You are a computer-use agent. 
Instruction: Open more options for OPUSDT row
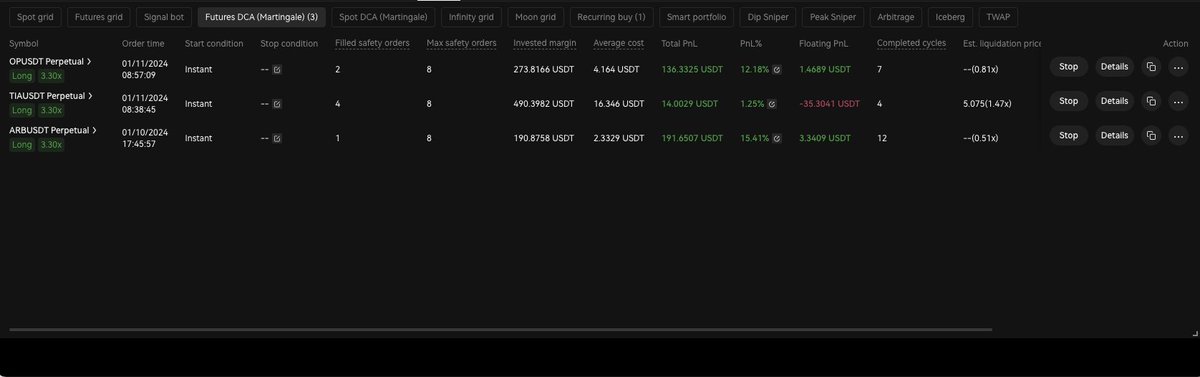(1177, 67)
